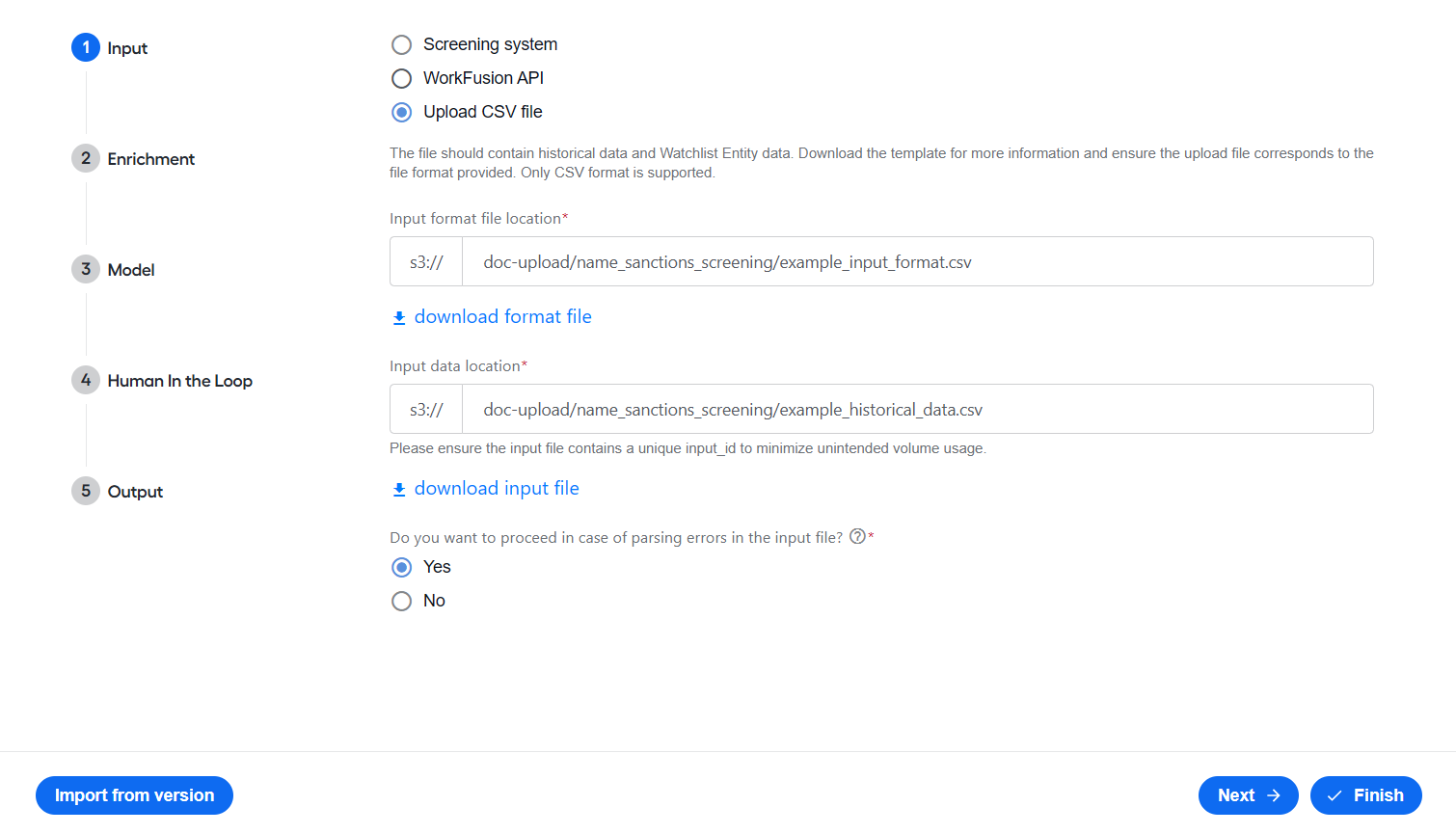Click step 3 Model circle icon
This screenshot has width=1456, height=834.
tap(86, 269)
